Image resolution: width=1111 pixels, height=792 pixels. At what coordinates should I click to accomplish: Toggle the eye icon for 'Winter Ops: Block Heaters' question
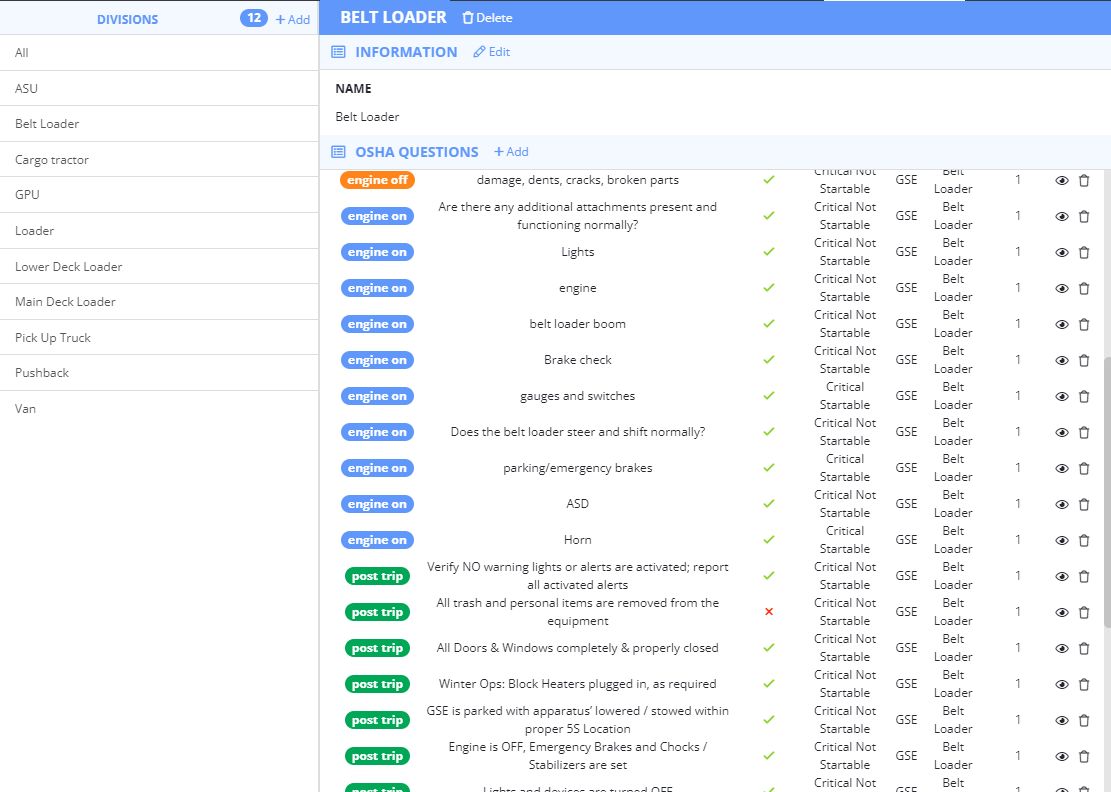click(1062, 684)
